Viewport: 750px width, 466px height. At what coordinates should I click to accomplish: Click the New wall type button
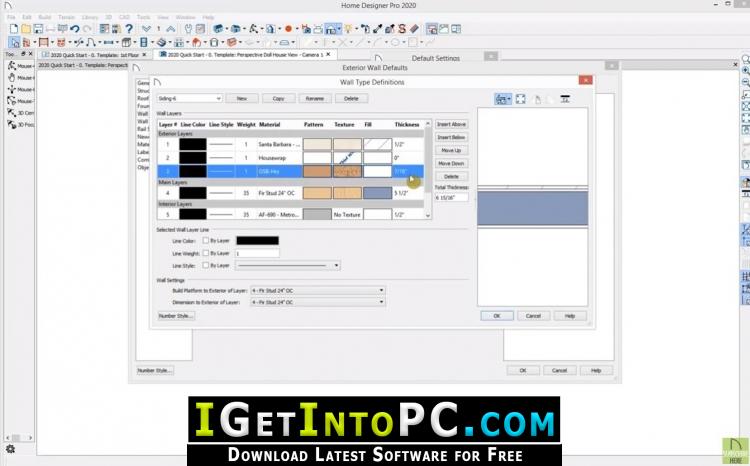click(x=242, y=98)
